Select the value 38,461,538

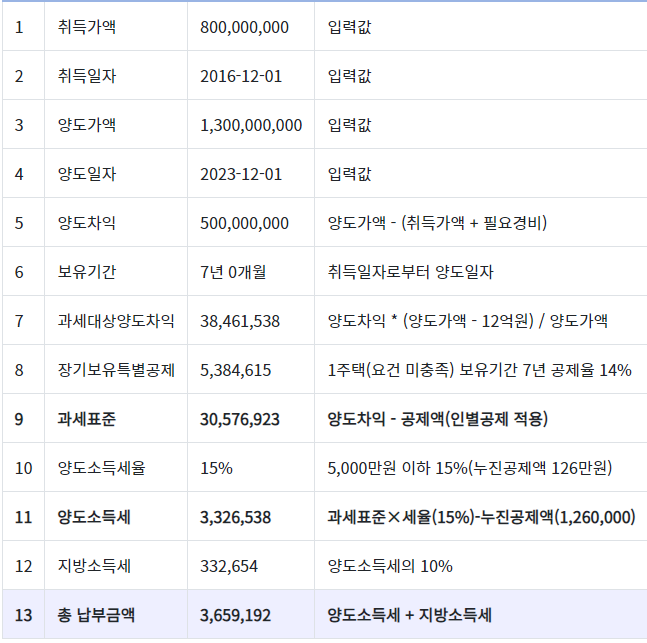point(240,322)
